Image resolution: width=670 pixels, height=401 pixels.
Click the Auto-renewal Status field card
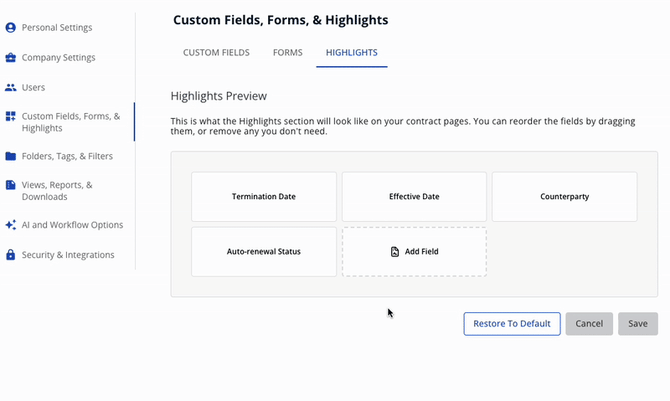click(x=264, y=252)
